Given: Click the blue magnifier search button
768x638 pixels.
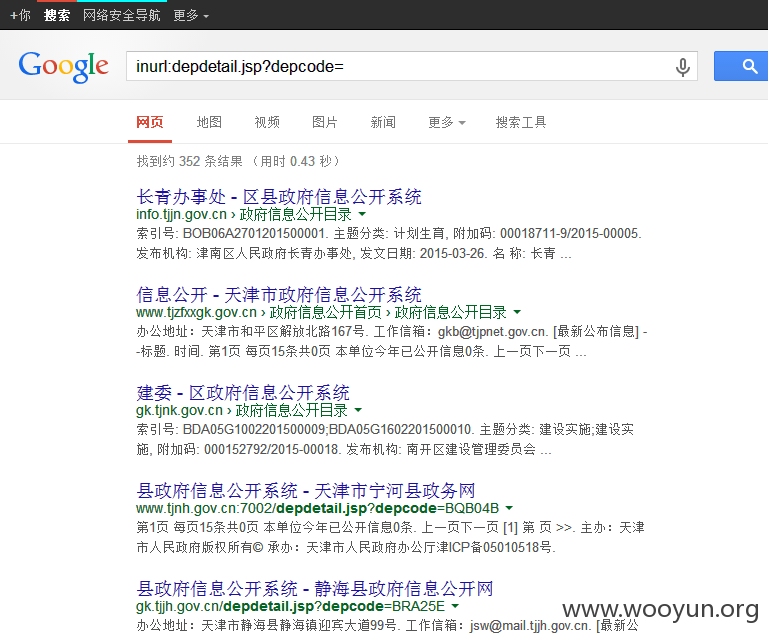Looking at the screenshot, I should (742, 66).
